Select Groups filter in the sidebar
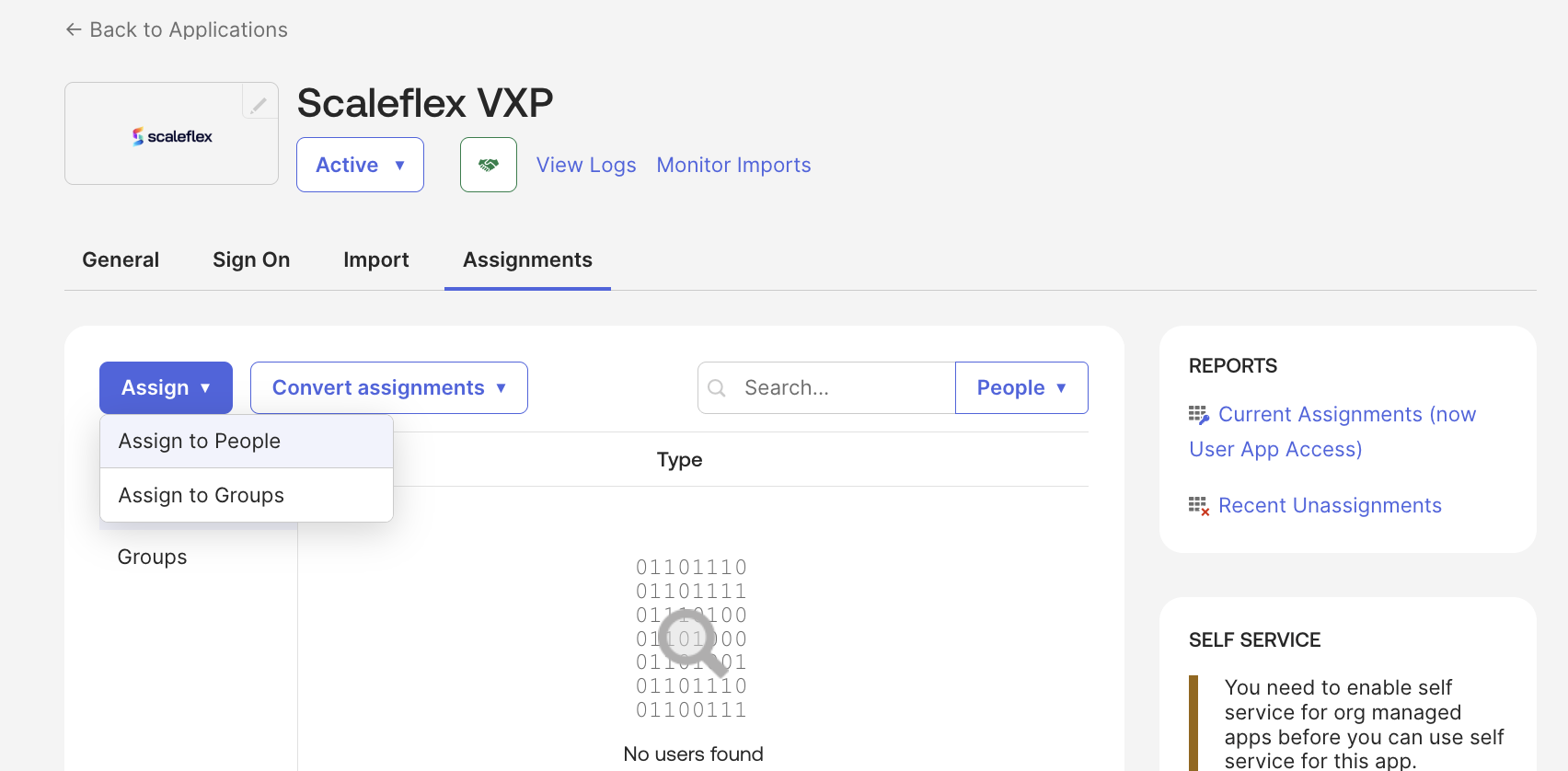Viewport: 1568px width, 771px height. (x=153, y=558)
